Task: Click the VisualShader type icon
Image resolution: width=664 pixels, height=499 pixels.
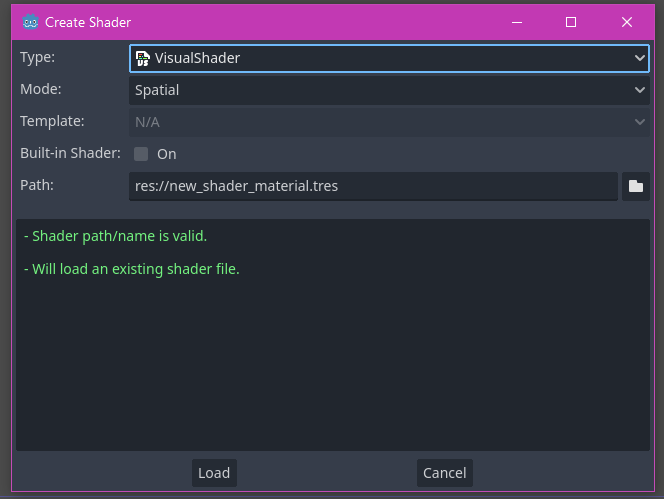Action: click(x=143, y=58)
